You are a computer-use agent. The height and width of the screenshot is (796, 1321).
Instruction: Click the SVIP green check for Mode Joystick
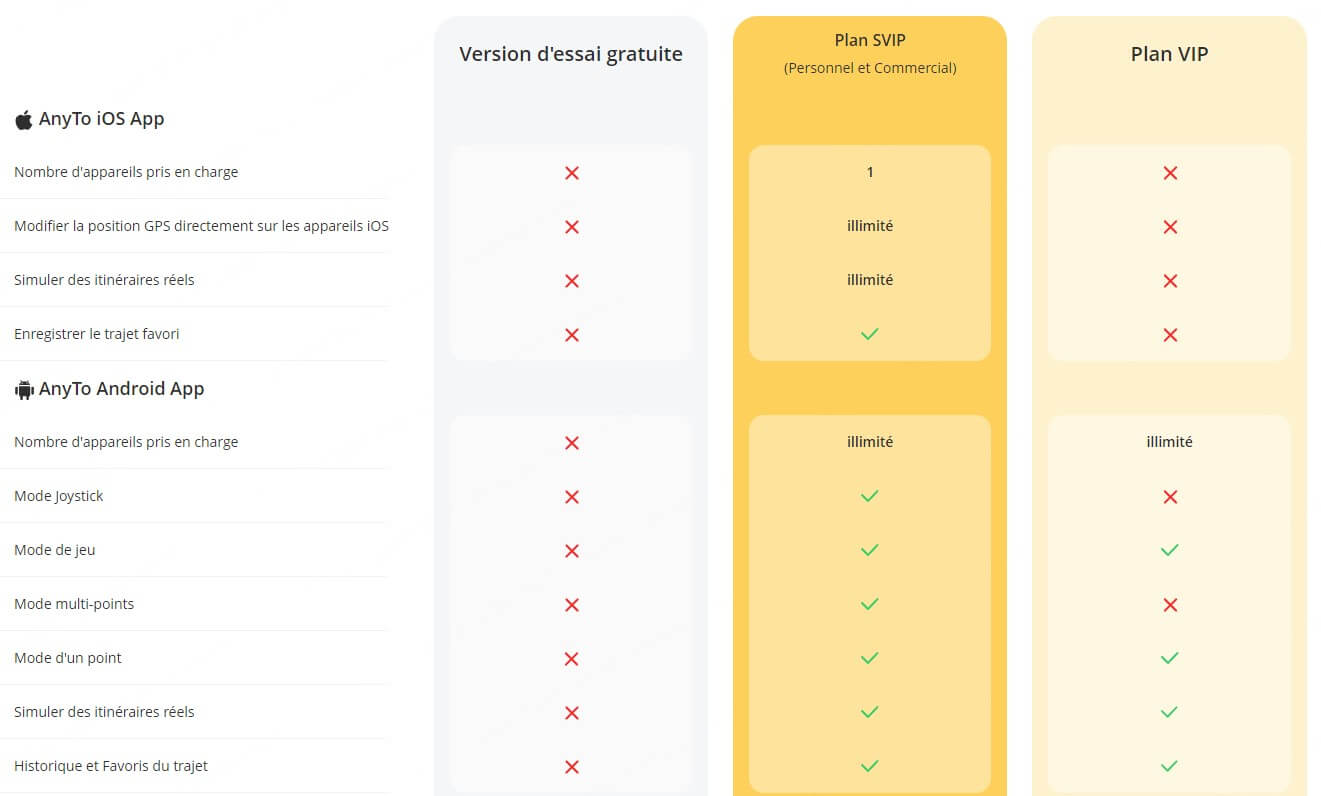(x=870, y=496)
